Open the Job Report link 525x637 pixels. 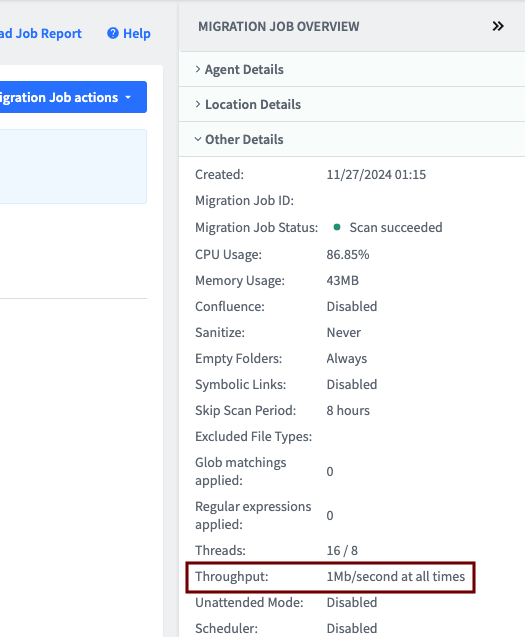(41, 33)
